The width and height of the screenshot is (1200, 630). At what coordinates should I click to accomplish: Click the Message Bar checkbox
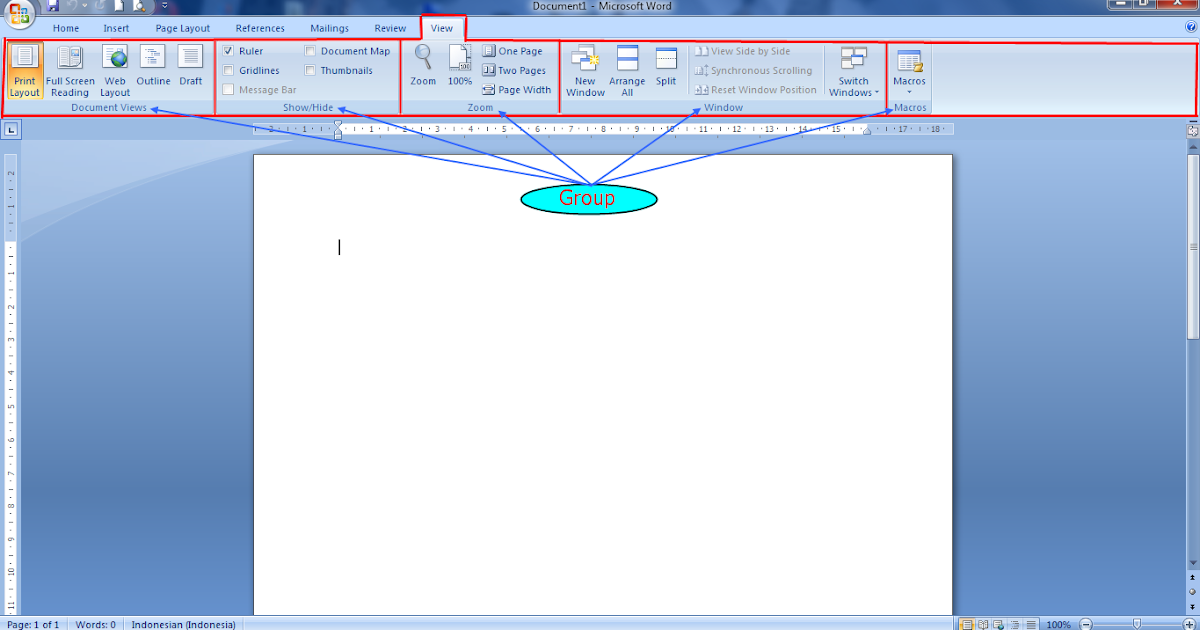pos(229,89)
